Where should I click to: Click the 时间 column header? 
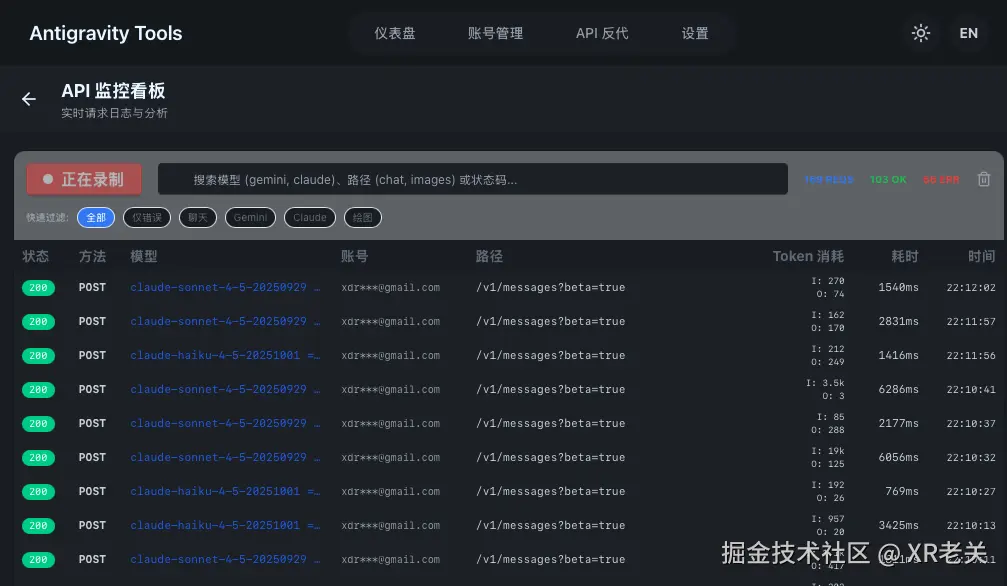tap(982, 256)
